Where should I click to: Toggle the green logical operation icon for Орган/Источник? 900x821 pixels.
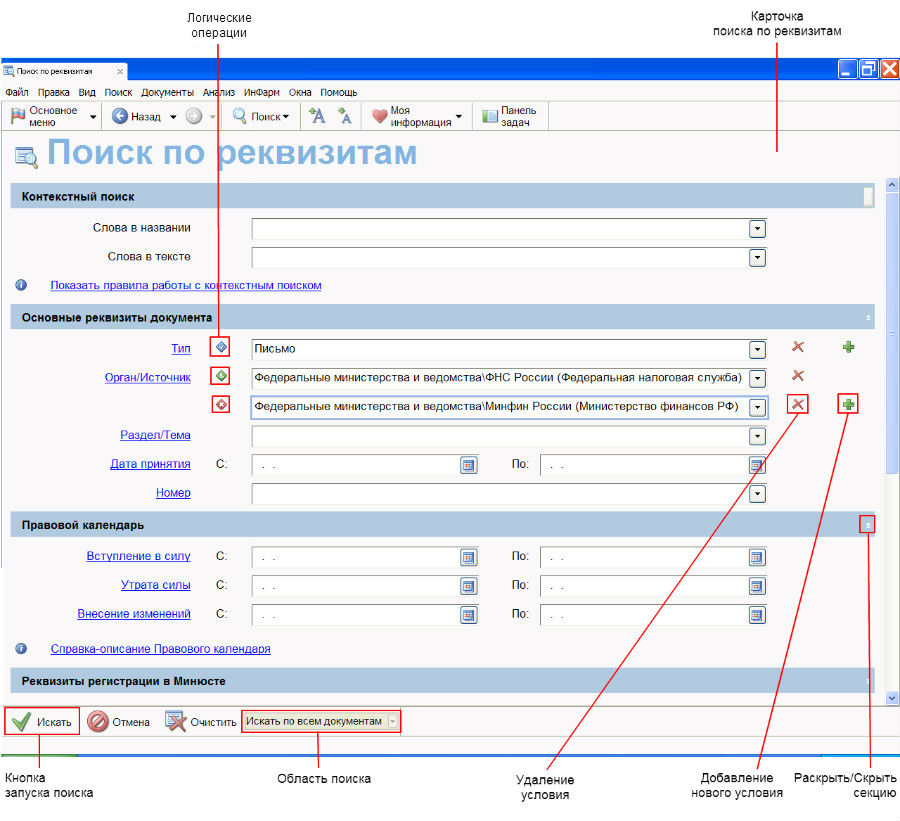[x=220, y=376]
